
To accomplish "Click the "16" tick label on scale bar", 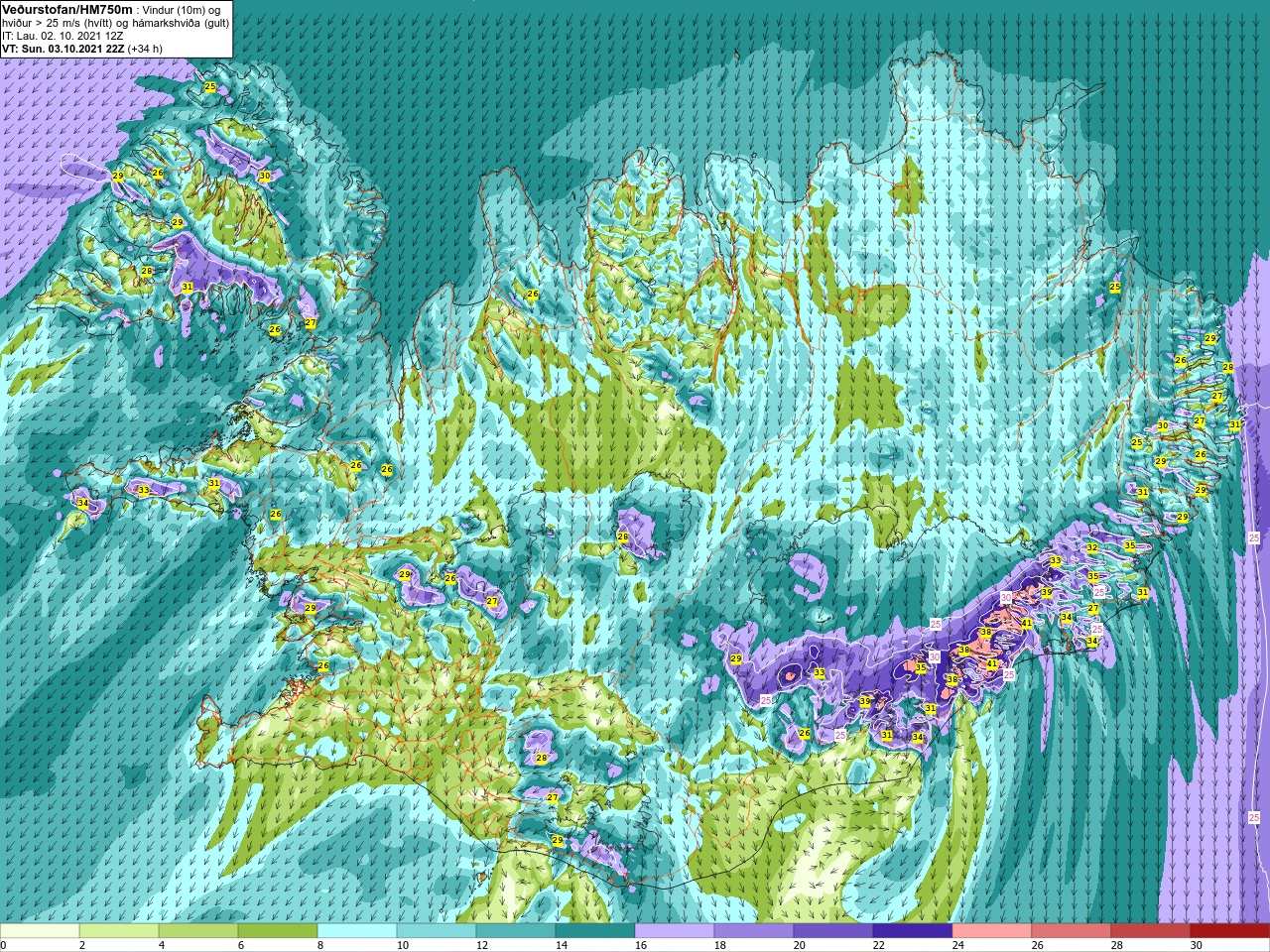I will point(639,945).
